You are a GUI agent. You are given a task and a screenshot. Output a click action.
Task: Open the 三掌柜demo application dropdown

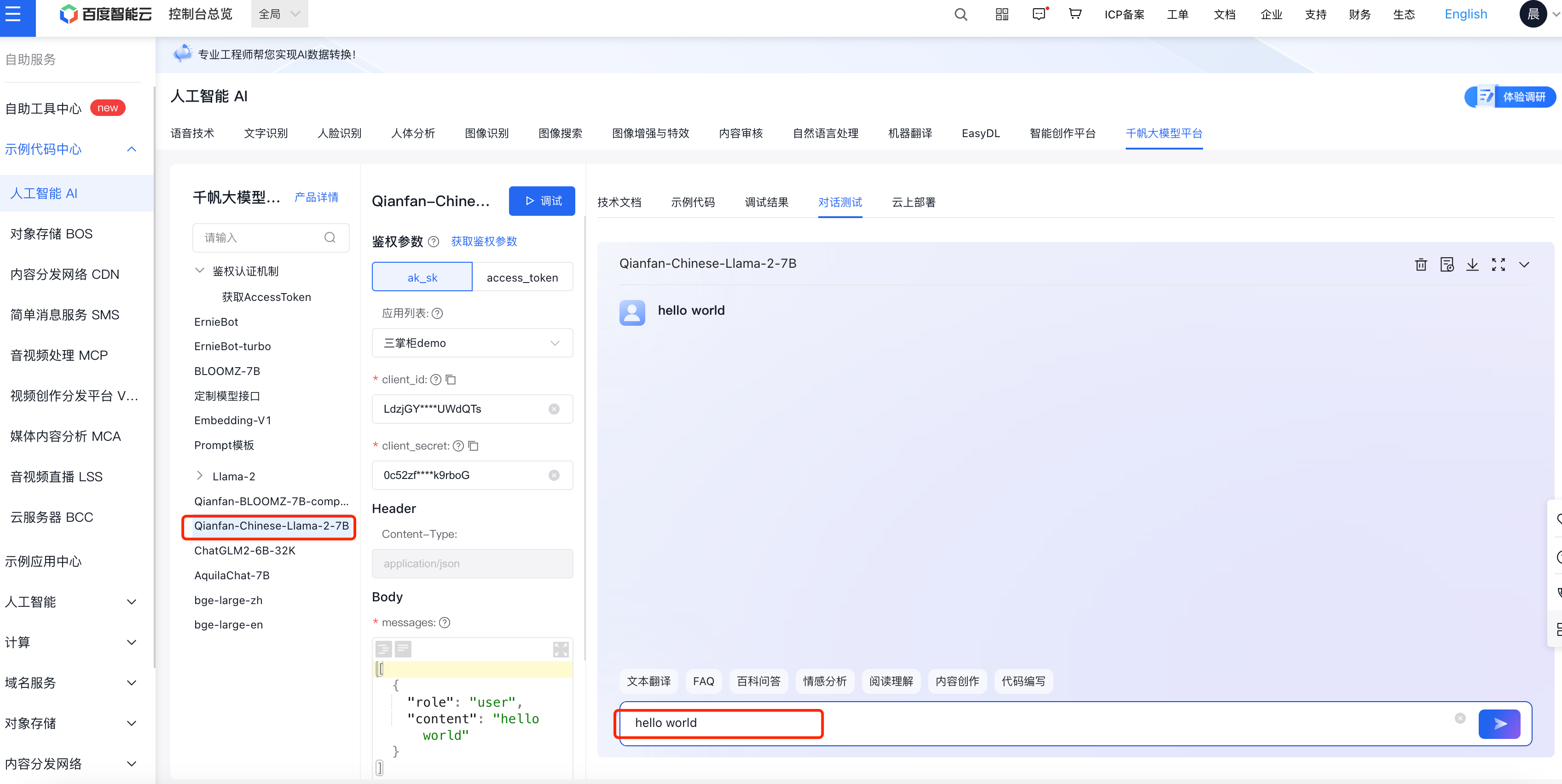472,343
